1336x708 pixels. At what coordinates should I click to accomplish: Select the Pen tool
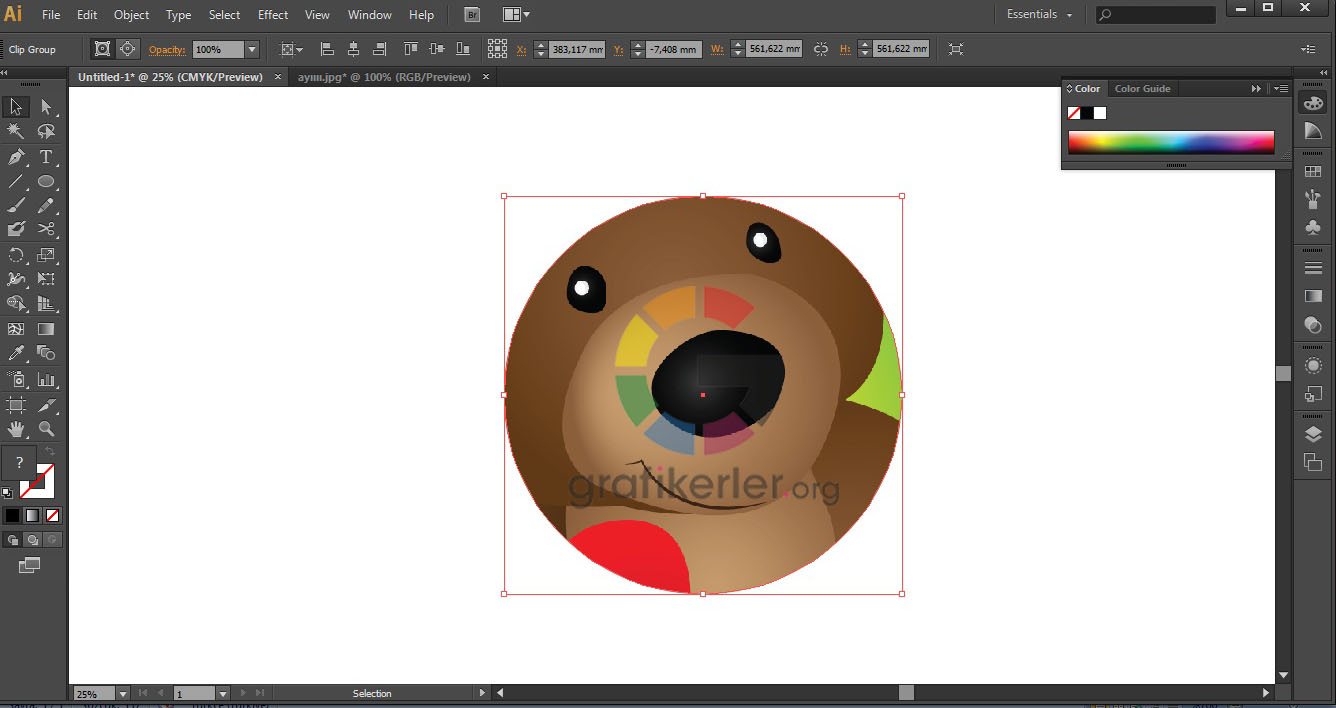point(16,157)
